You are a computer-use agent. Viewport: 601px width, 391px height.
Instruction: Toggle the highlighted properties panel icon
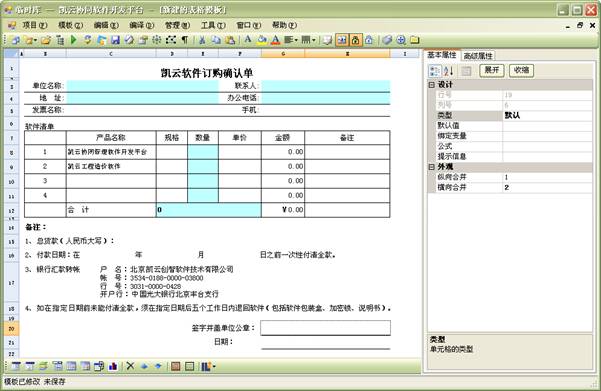click(342, 40)
